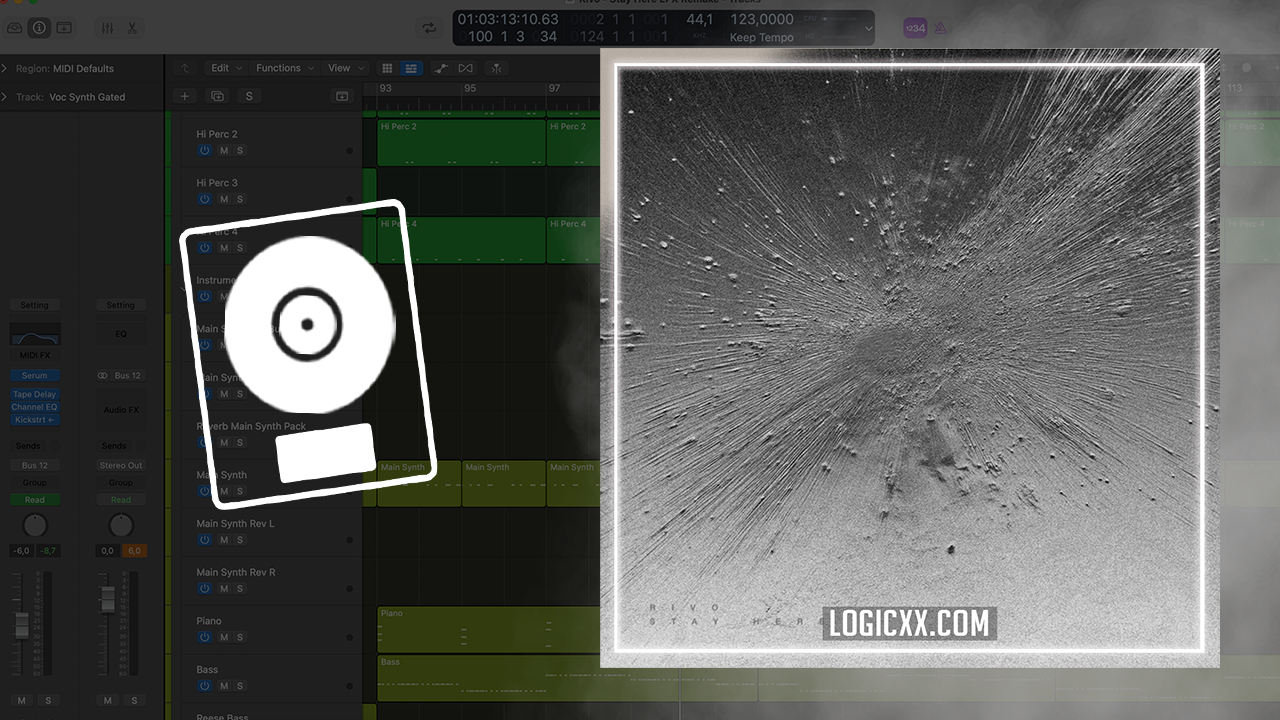1280x720 pixels.
Task: Click the Stereo Out volume fader
Action: pyautogui.click(x=108, y=599)
